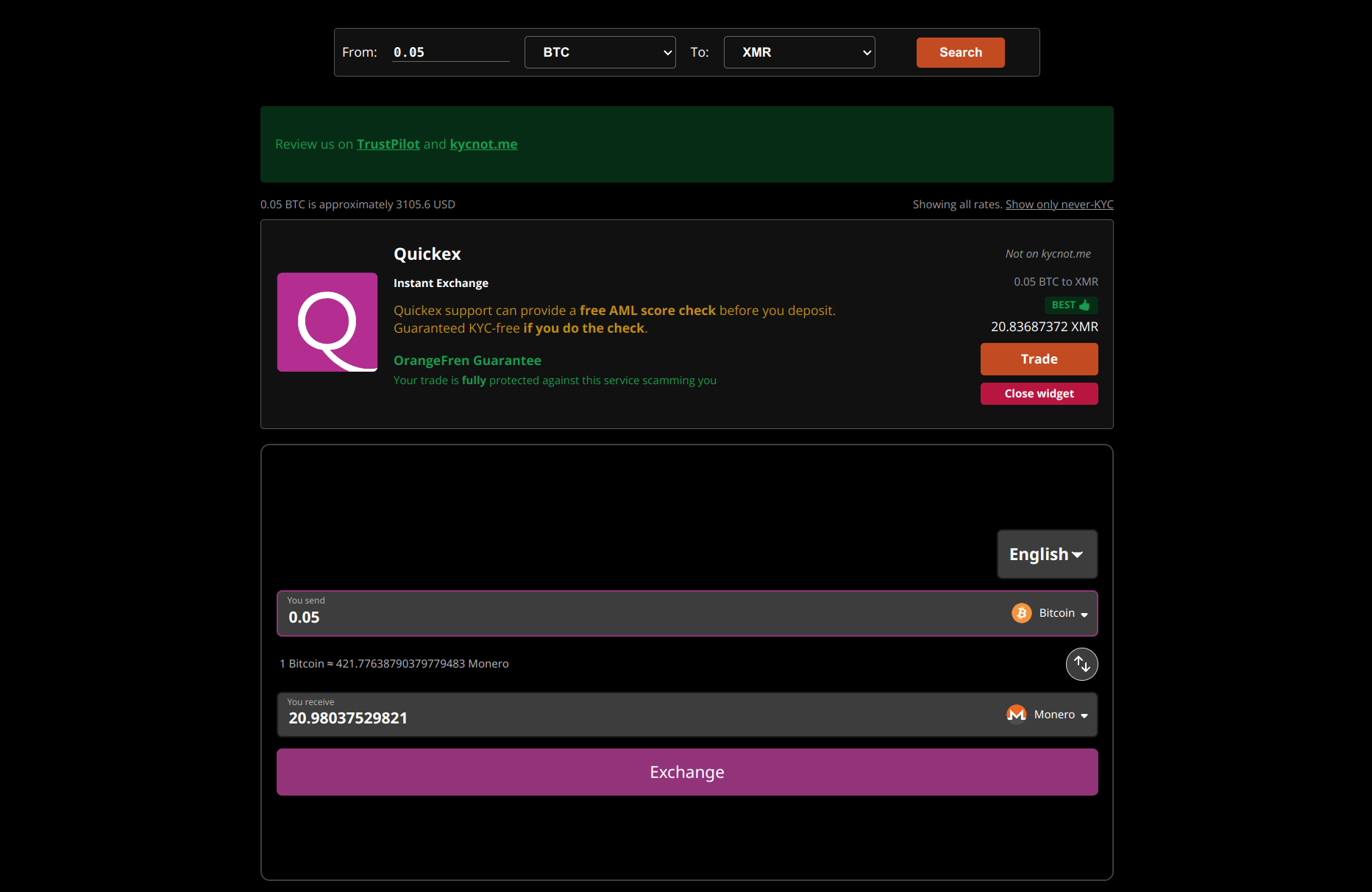
Task: Click the purple Exchange button
Action: (687, 772)
